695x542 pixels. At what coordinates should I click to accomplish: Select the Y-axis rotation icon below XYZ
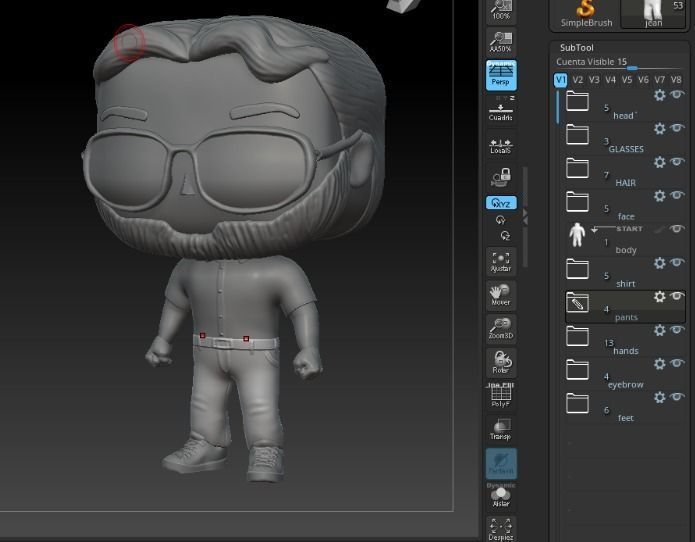point(501,220)
